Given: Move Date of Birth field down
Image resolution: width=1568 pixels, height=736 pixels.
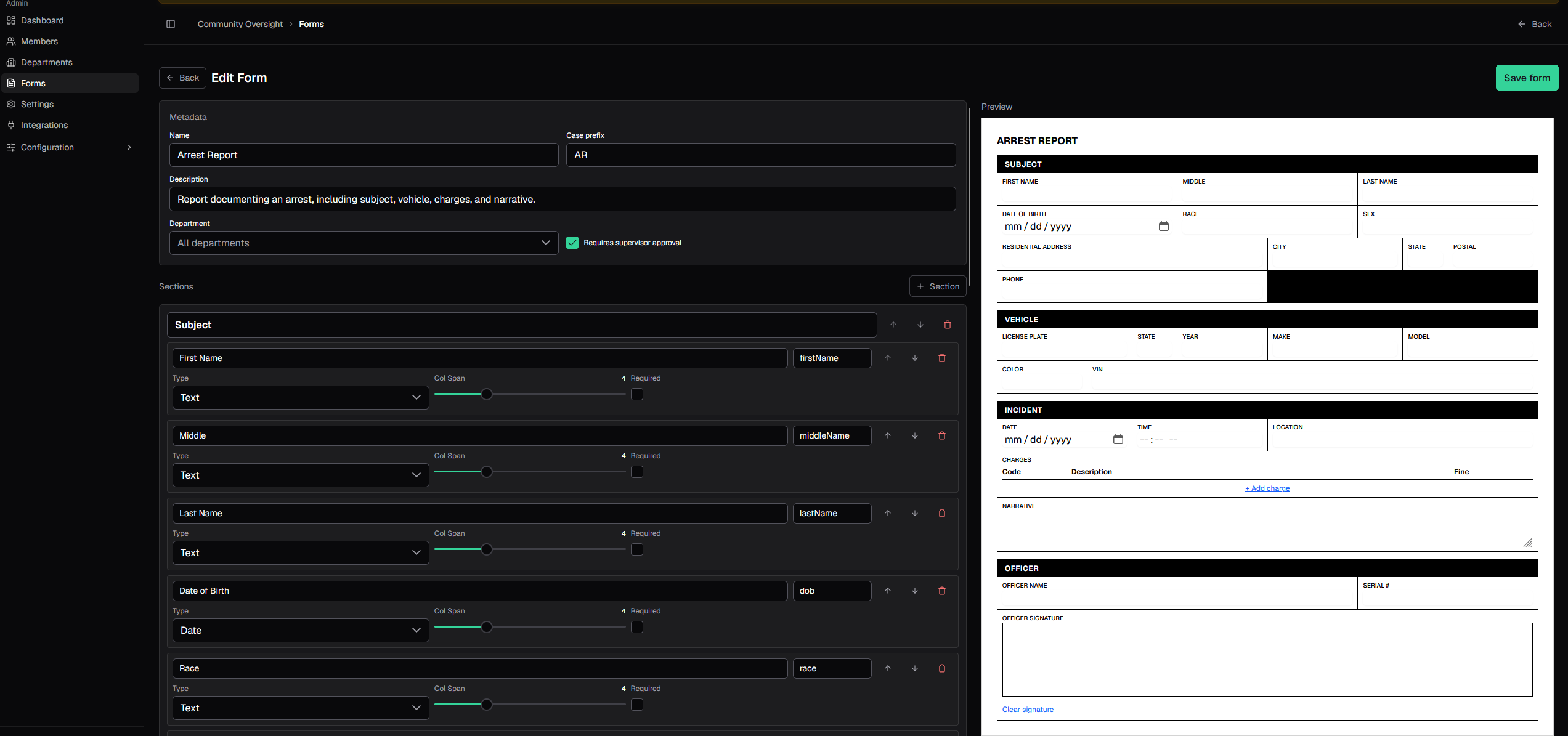Looking at the screenshot, I should pyautogui.click(x=915, y=591).
